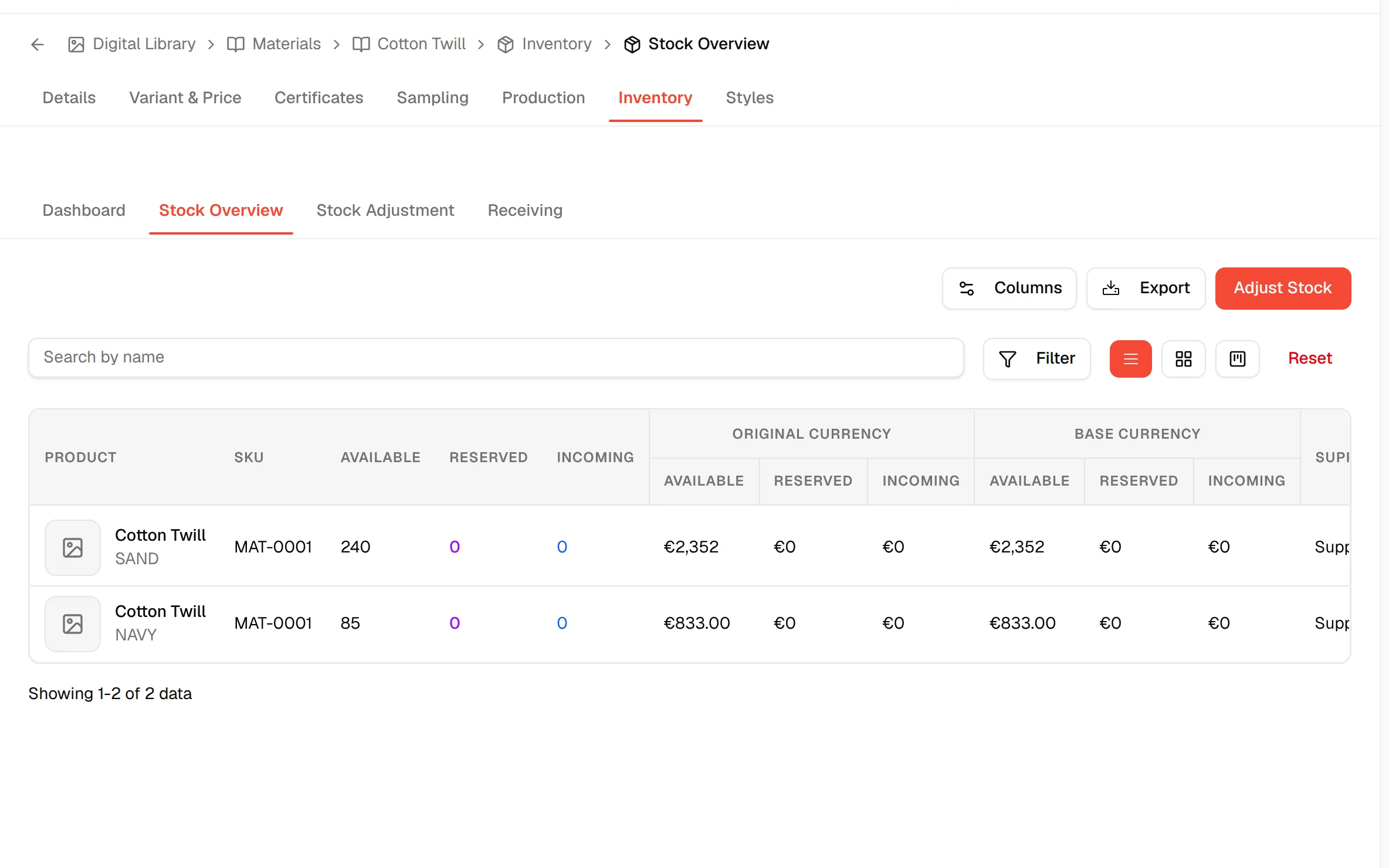Click available quantity 240

[x=355, y=547]
